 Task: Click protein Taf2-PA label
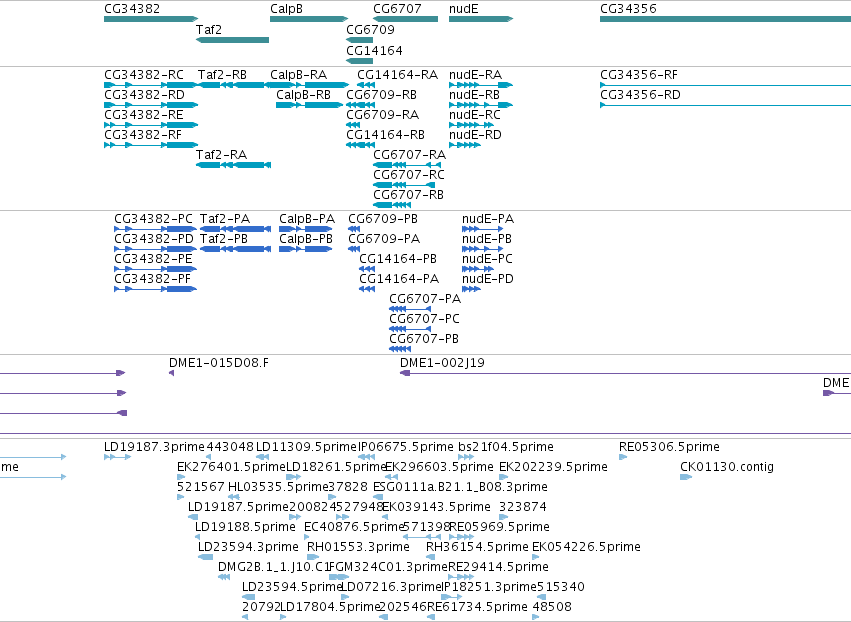point(225,219)
